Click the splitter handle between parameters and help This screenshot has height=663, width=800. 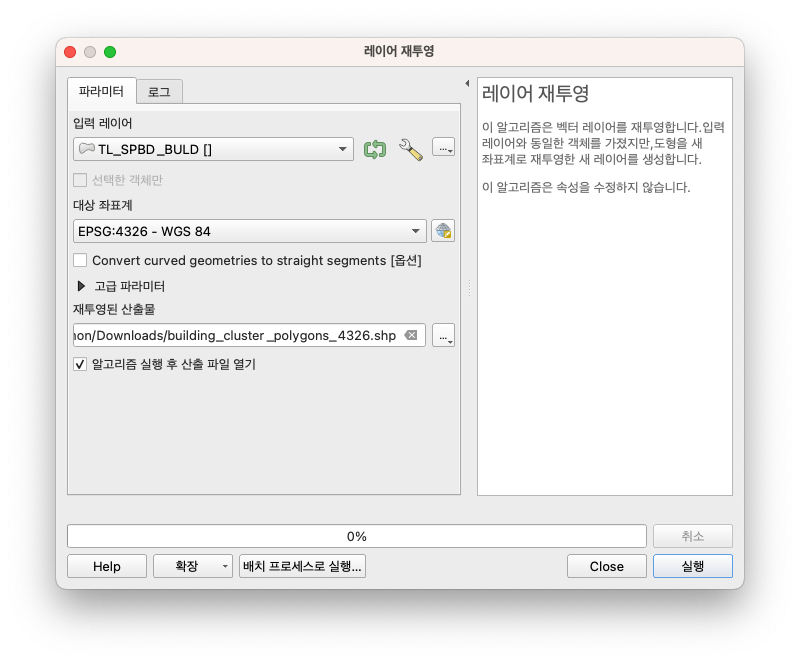click(x=469, y=288)
